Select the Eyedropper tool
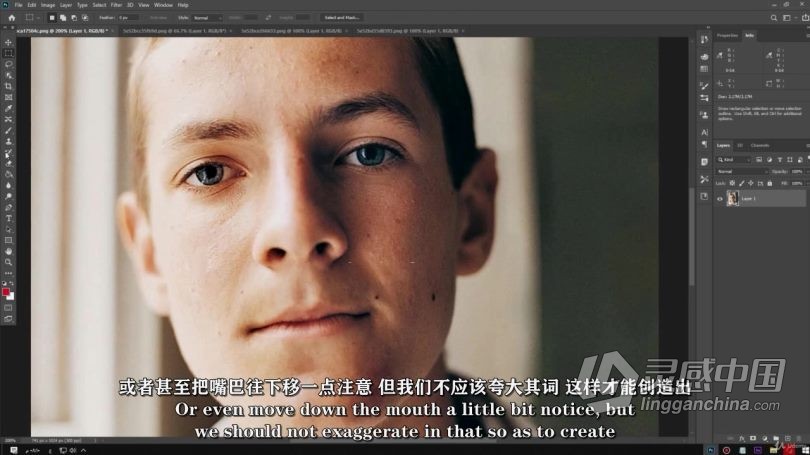 coord(8,108)
